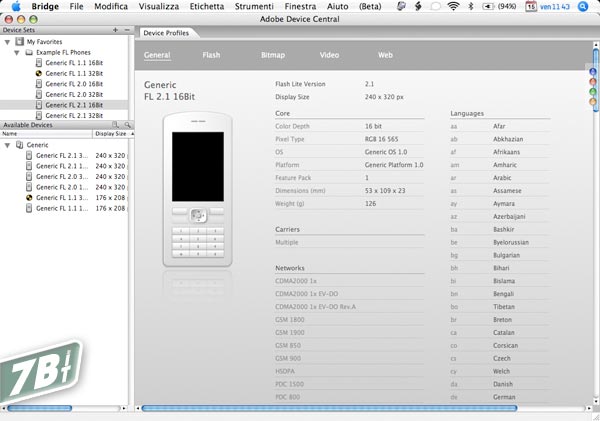
Task: Open the calendar icon in menu bar
Action: (x=531, y=7)
